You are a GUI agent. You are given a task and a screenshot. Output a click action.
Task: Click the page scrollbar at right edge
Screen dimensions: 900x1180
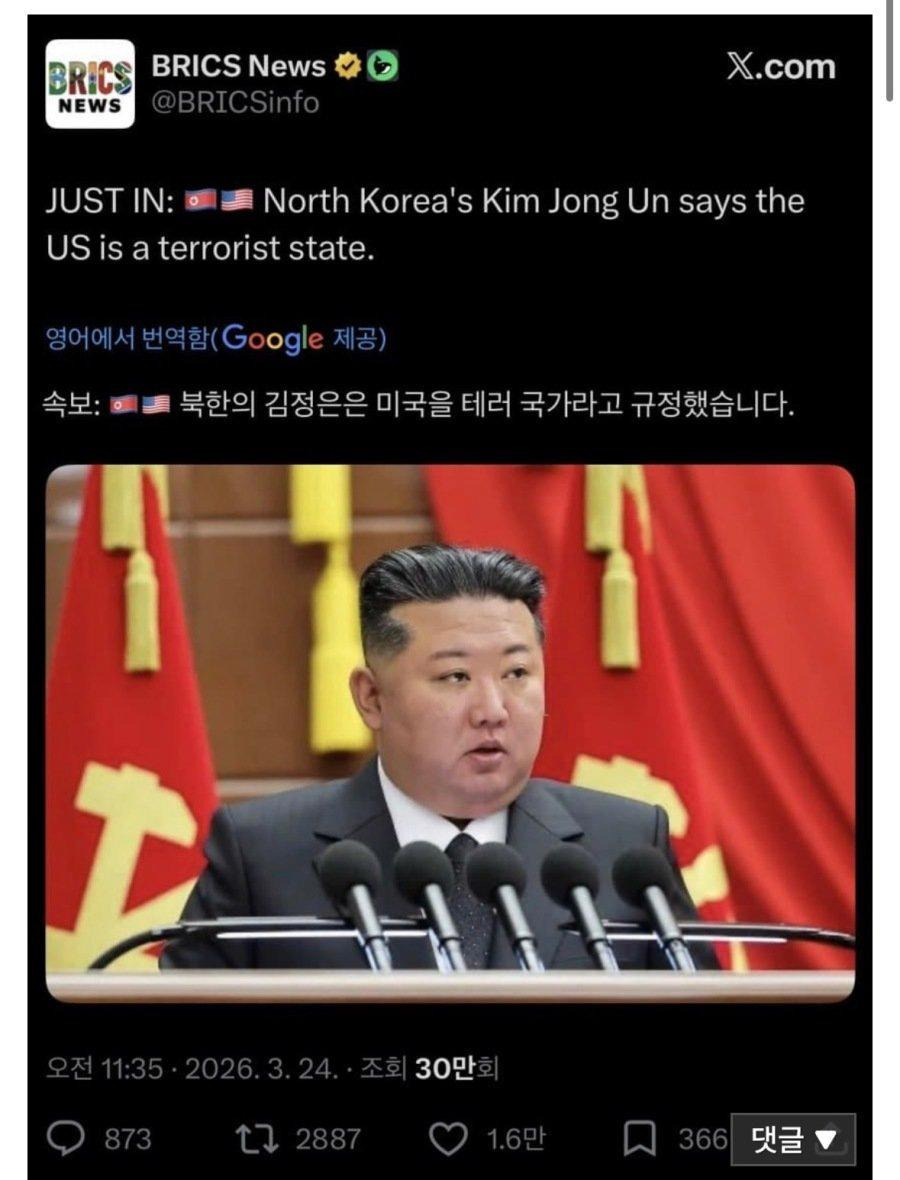tap(890, 53)
